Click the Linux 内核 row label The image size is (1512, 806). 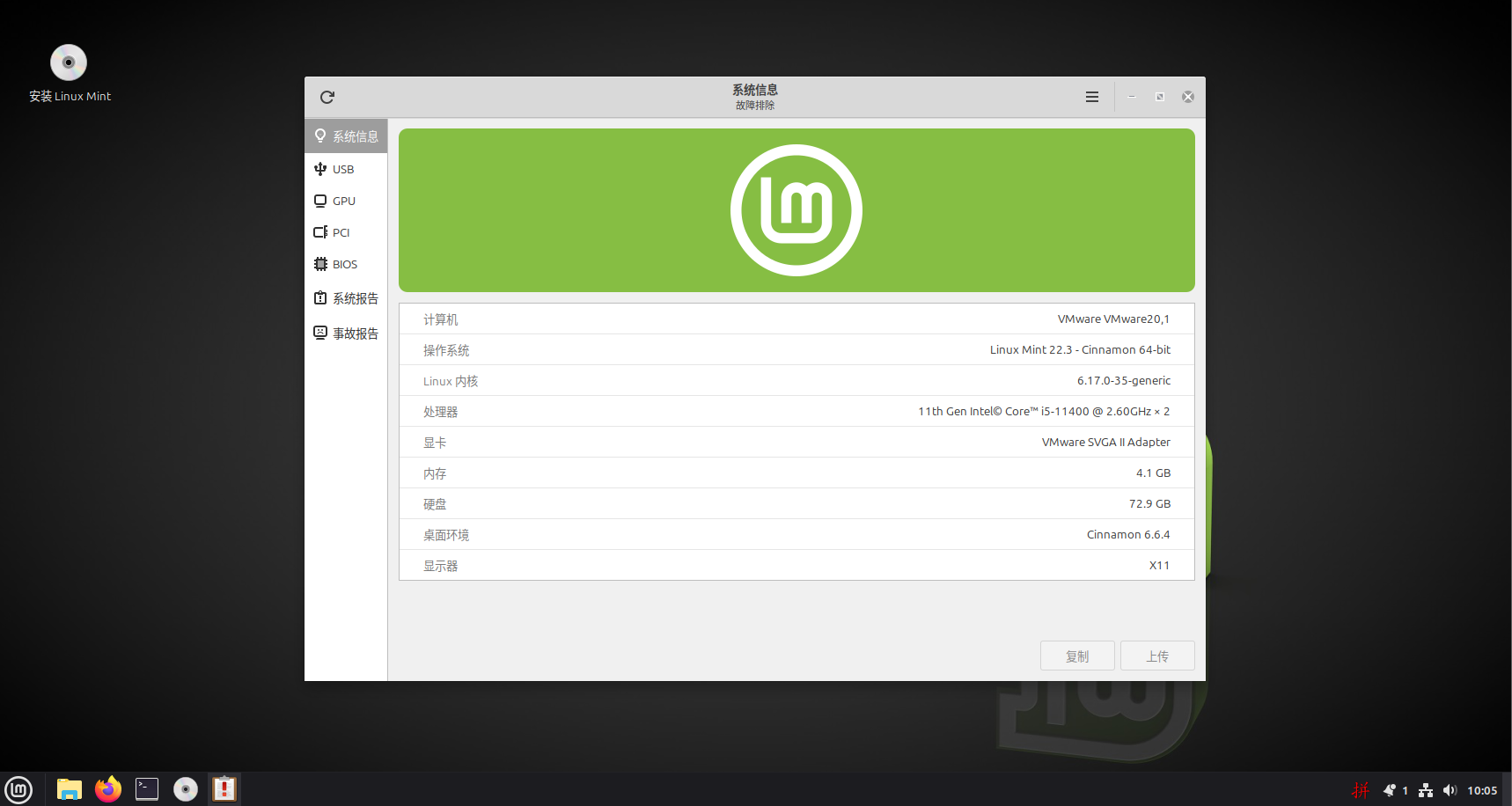451,381
